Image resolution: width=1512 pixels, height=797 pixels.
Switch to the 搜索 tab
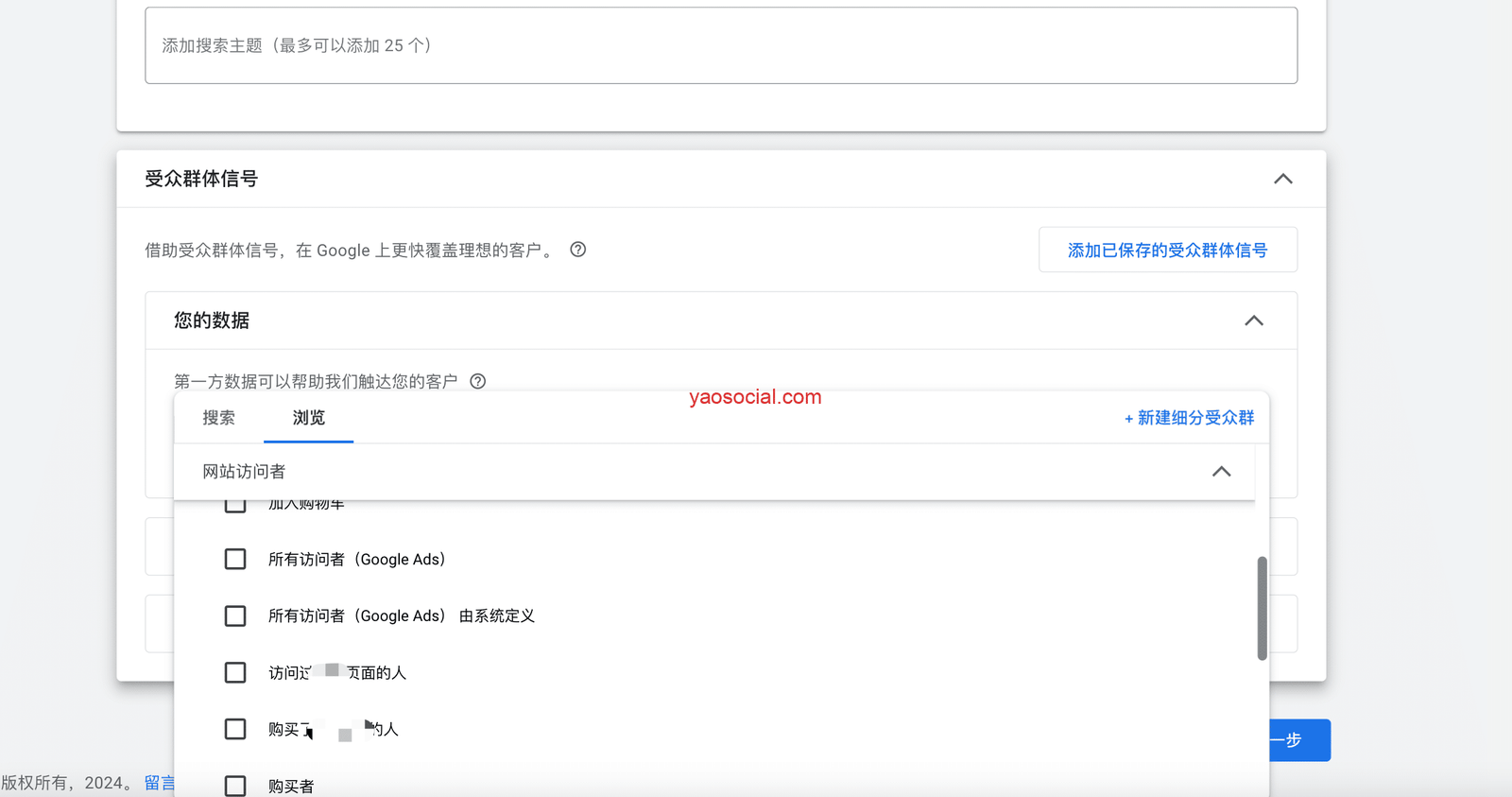pyautogui.click(x=218, y=418)
